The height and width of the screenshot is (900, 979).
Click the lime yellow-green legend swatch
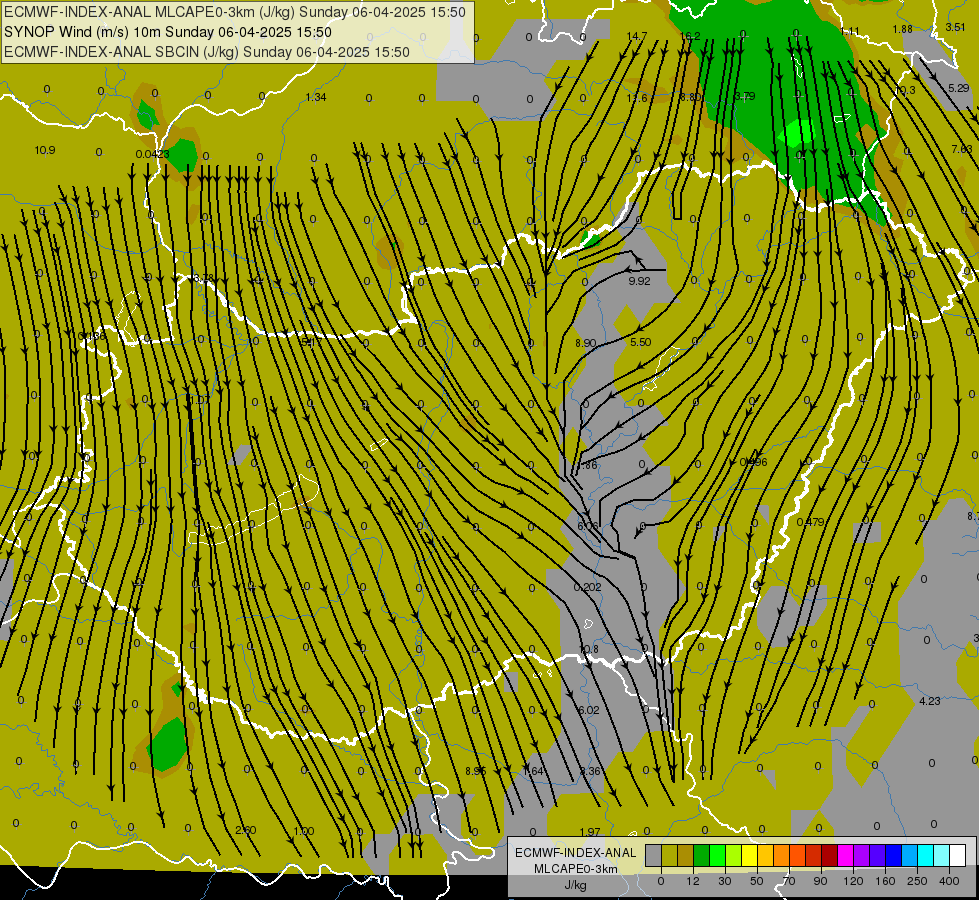(734, 855)
